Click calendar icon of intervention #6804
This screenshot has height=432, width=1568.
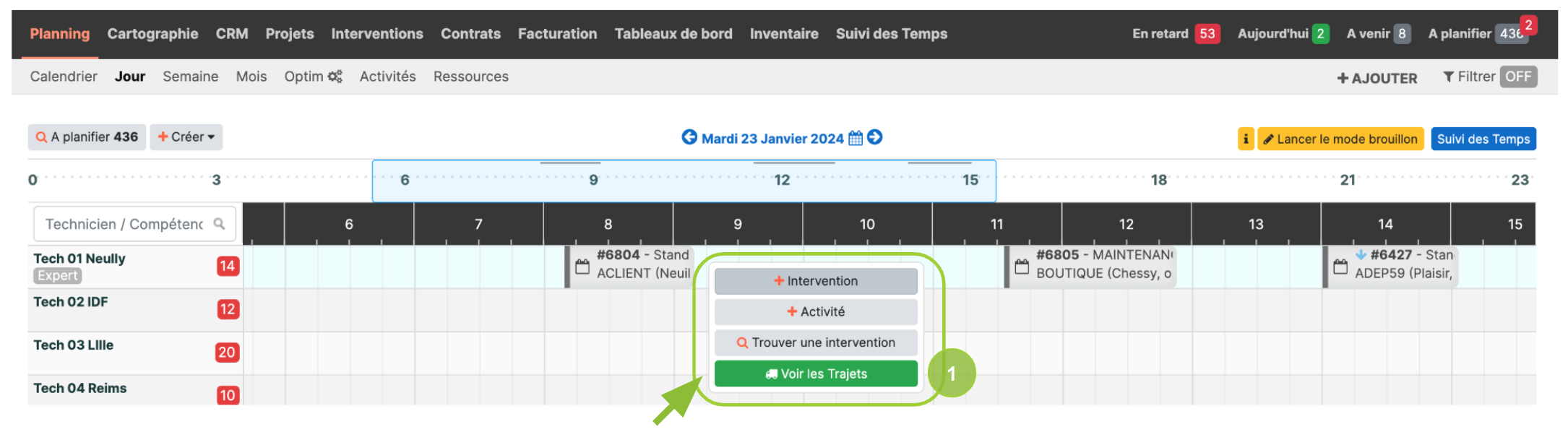click(582, 267)
